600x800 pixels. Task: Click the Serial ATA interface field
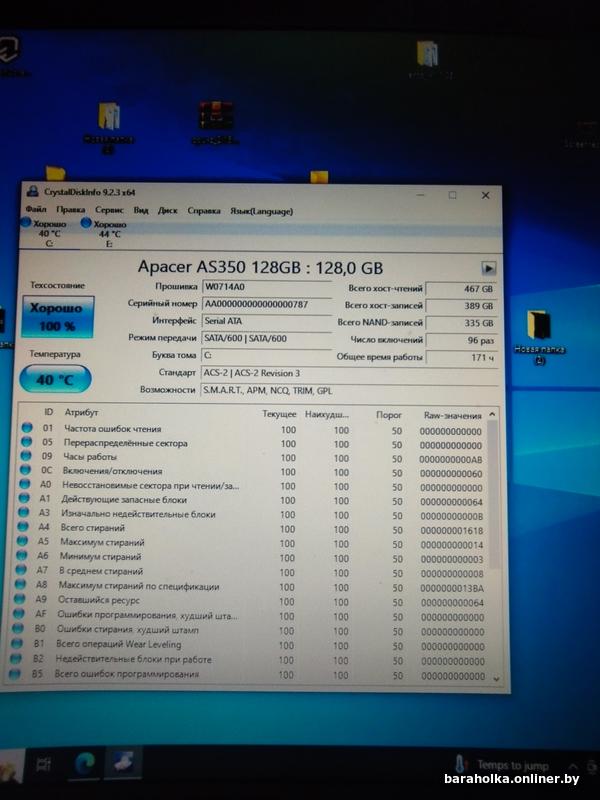(266, 321)
